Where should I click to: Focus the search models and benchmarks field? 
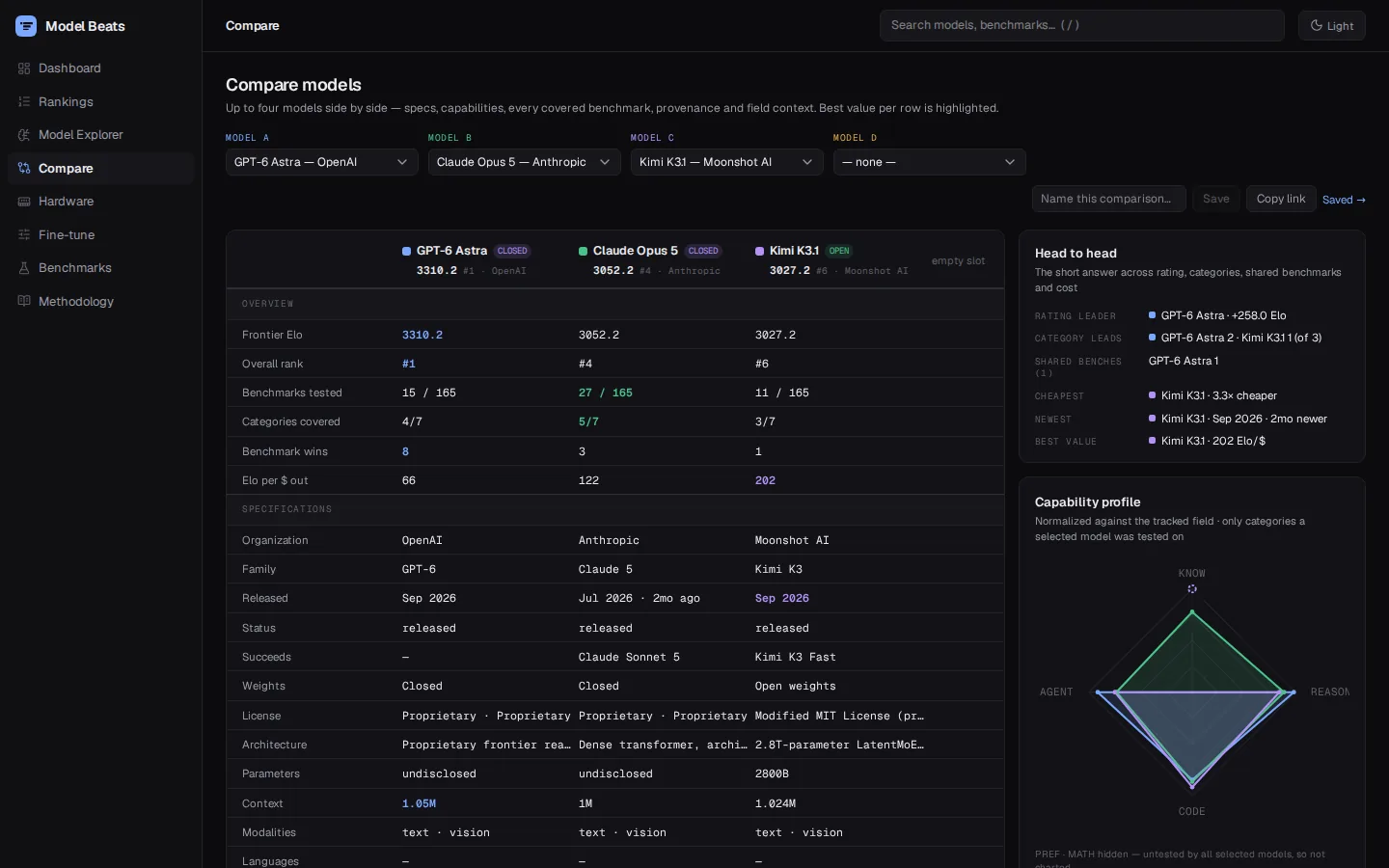(x=1082, y=26)
